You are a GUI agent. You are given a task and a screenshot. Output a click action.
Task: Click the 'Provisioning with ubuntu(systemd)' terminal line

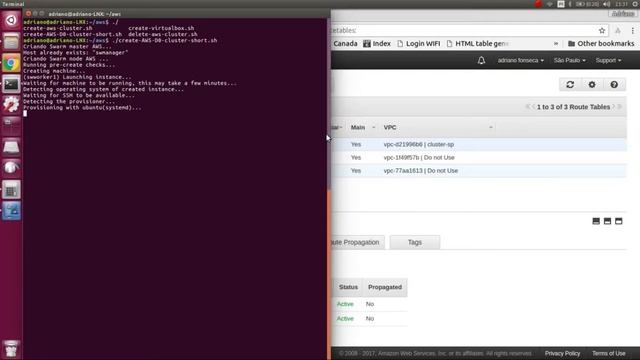[82, 108]
